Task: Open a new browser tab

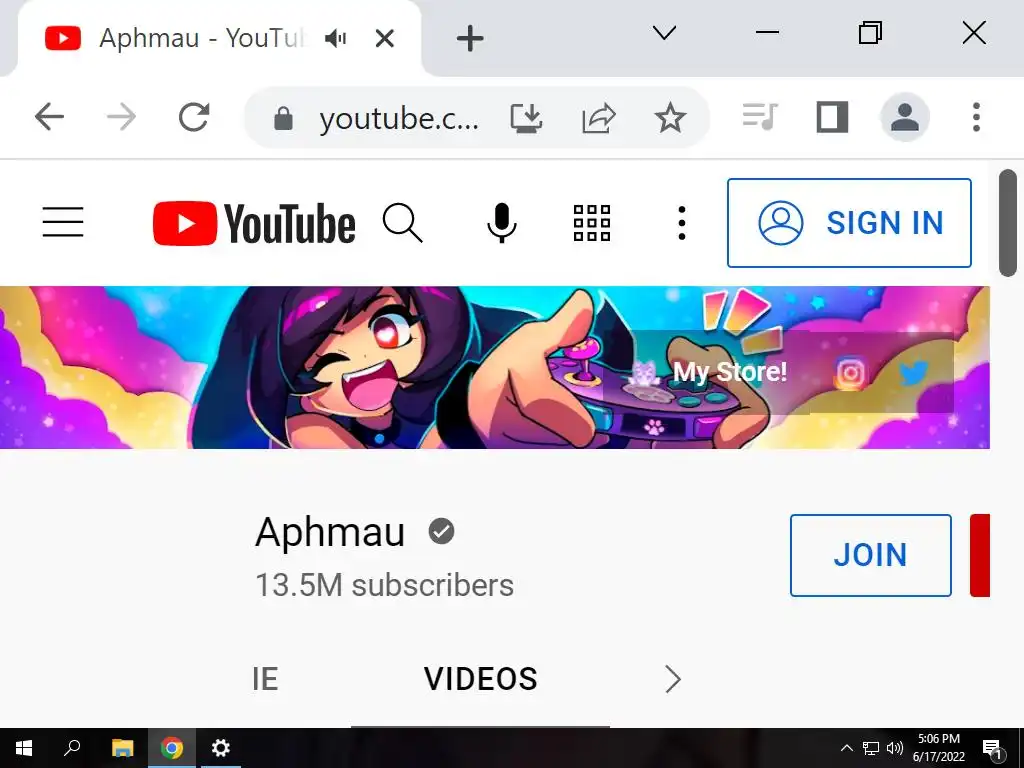Action: click(470, 39)
